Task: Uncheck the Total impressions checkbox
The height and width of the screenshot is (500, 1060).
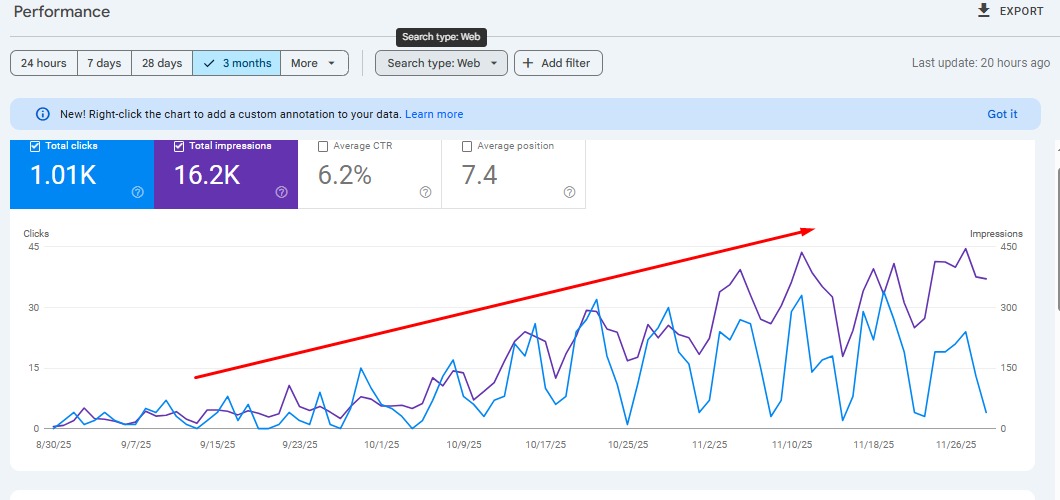Action: (180, 146)
